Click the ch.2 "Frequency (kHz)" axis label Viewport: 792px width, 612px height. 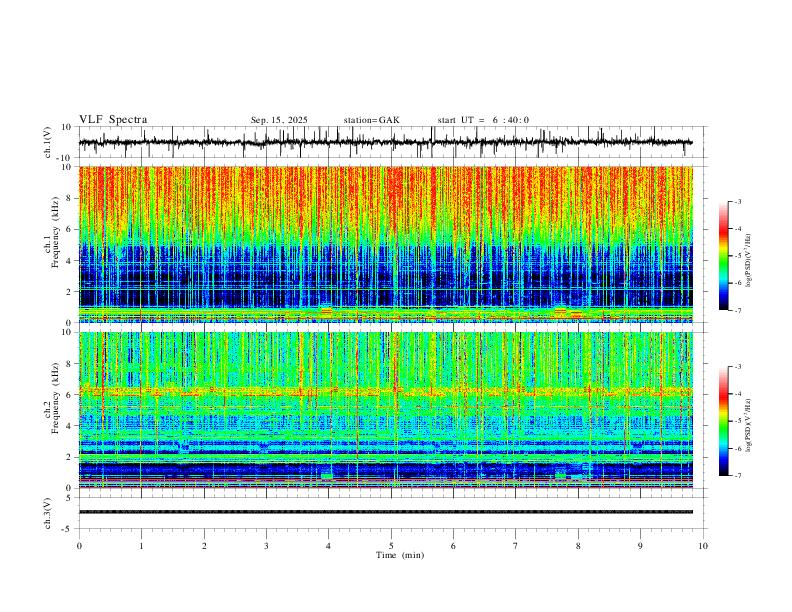point(56,398)
